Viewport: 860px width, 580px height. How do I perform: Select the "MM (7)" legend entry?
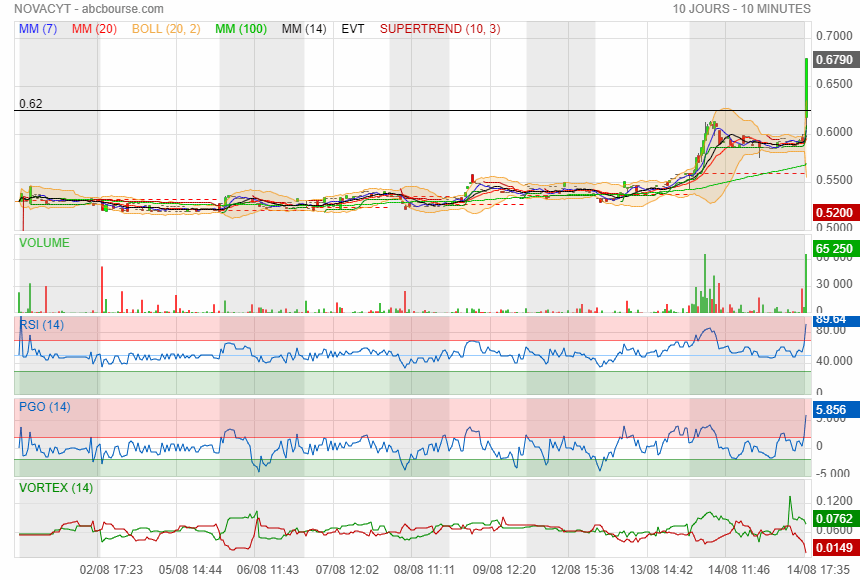(x=38, y=29)
